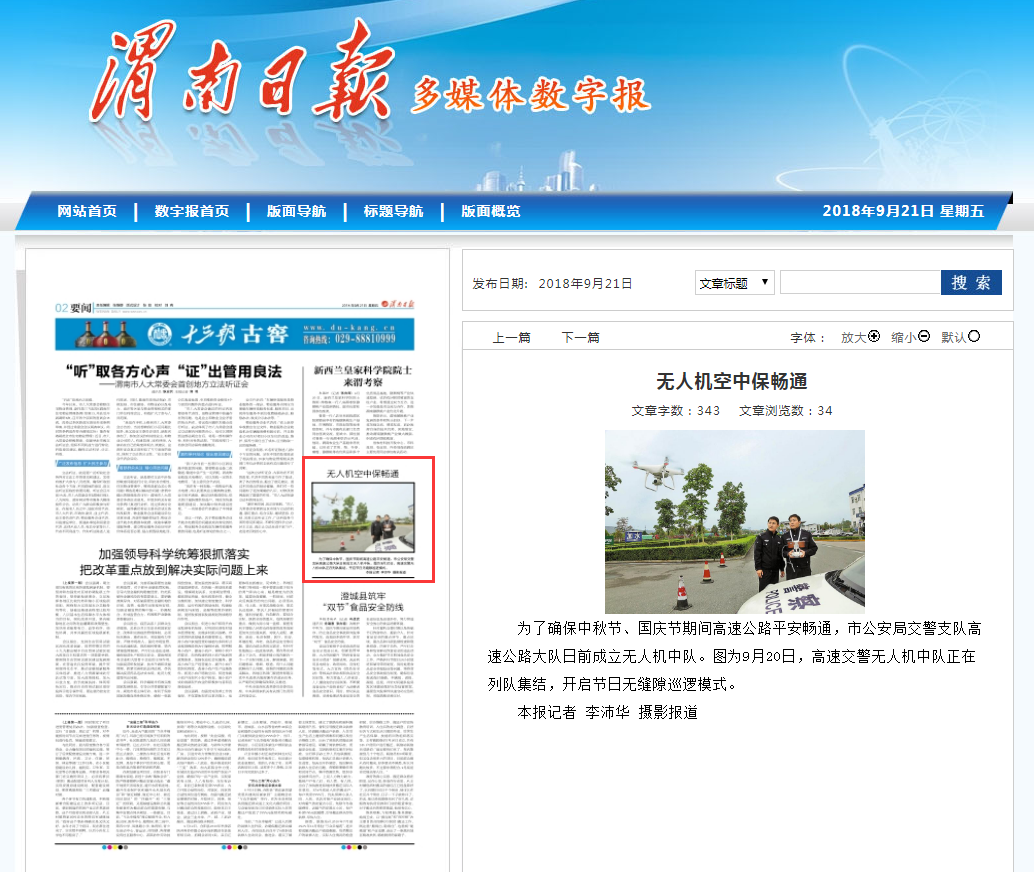Open 网站首页 in the navigation bar
1034x872 pixels.
[x=87, y=211]
